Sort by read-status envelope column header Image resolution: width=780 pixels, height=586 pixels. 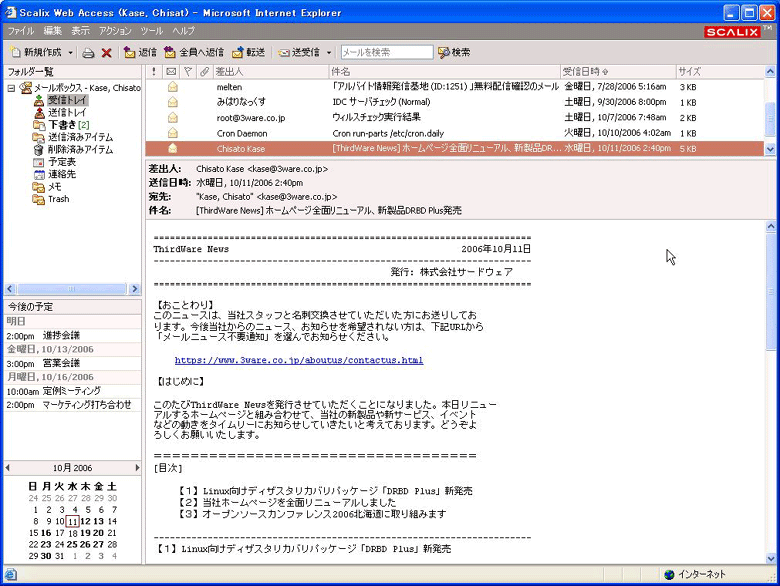click(171, 72)
